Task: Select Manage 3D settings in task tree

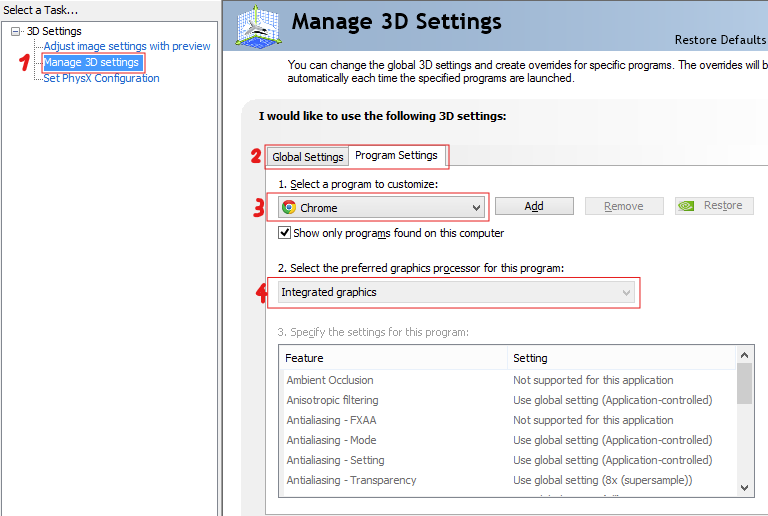Action: coord(92,62)
